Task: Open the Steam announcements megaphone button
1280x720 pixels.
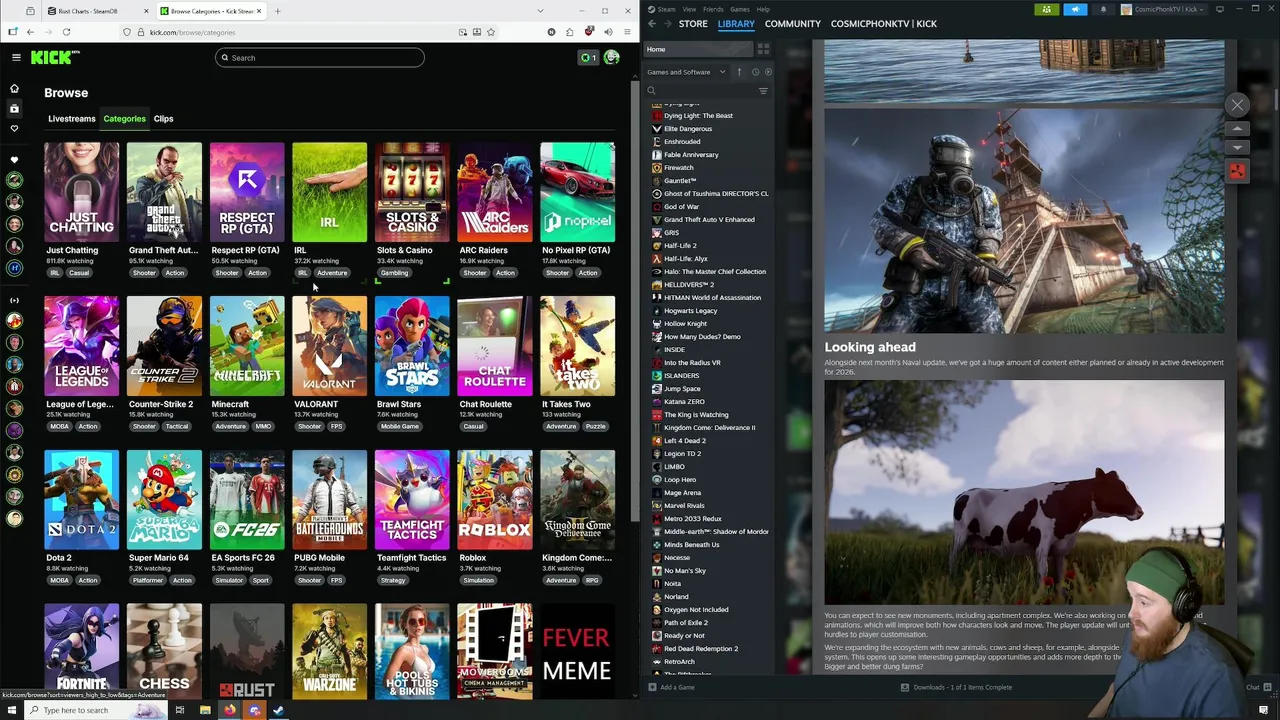Action: [x=1075, y=9]
